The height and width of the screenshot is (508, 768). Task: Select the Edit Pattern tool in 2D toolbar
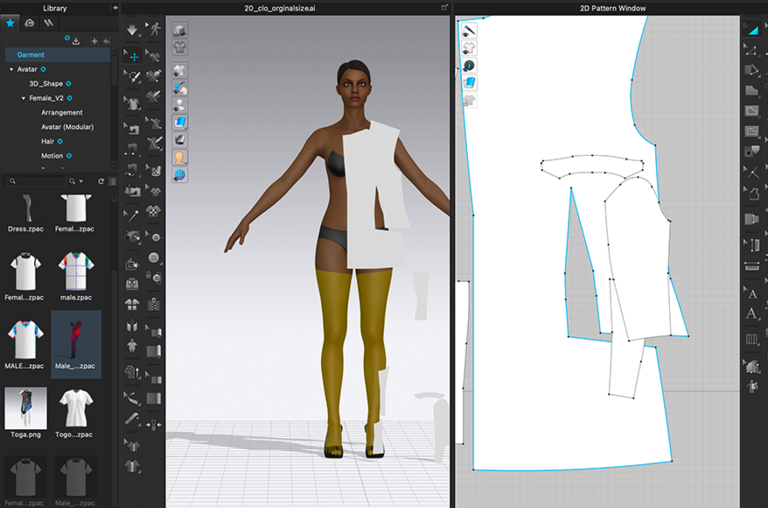pos(751,51)
